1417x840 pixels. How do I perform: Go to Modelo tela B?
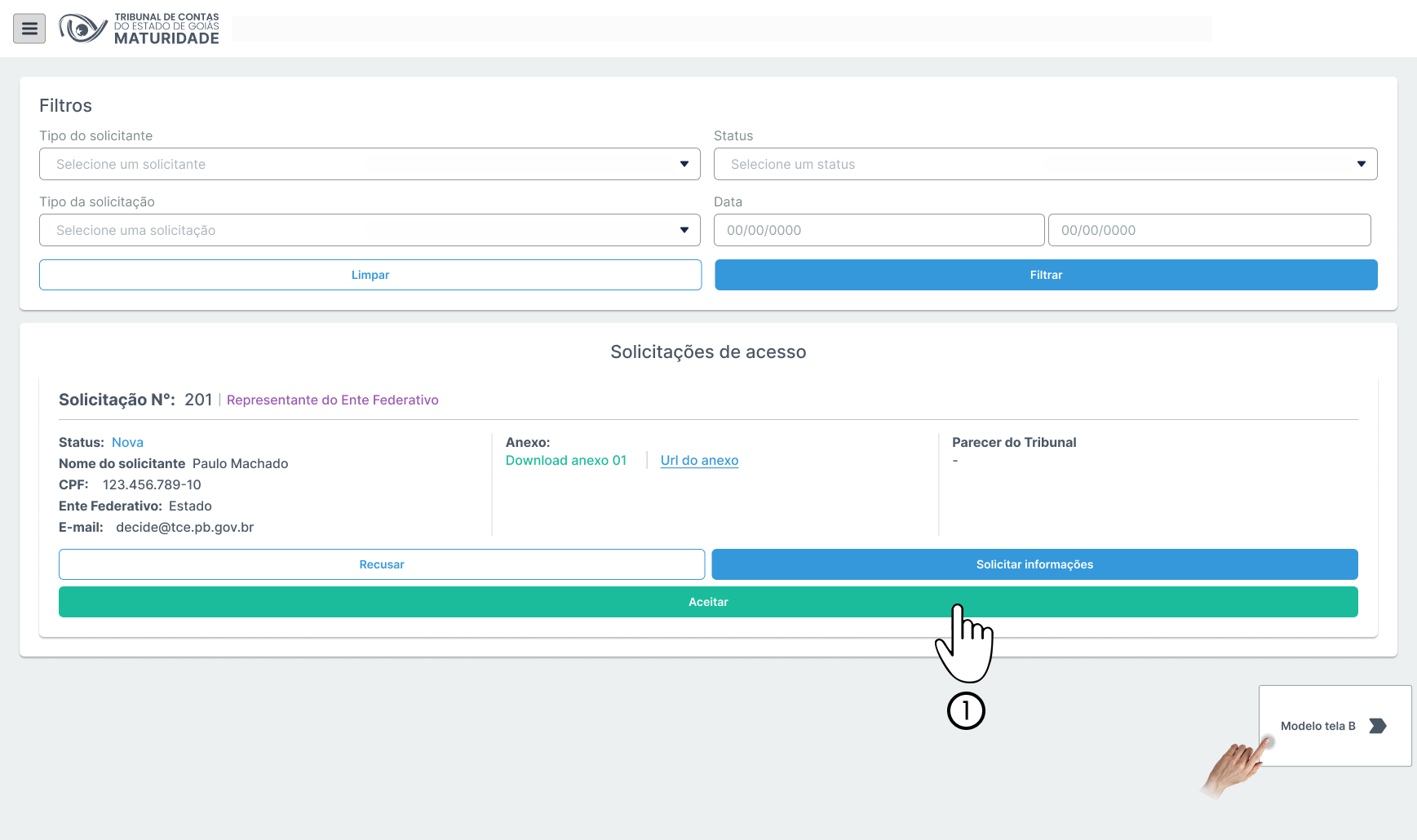(x=1317, y=726)
